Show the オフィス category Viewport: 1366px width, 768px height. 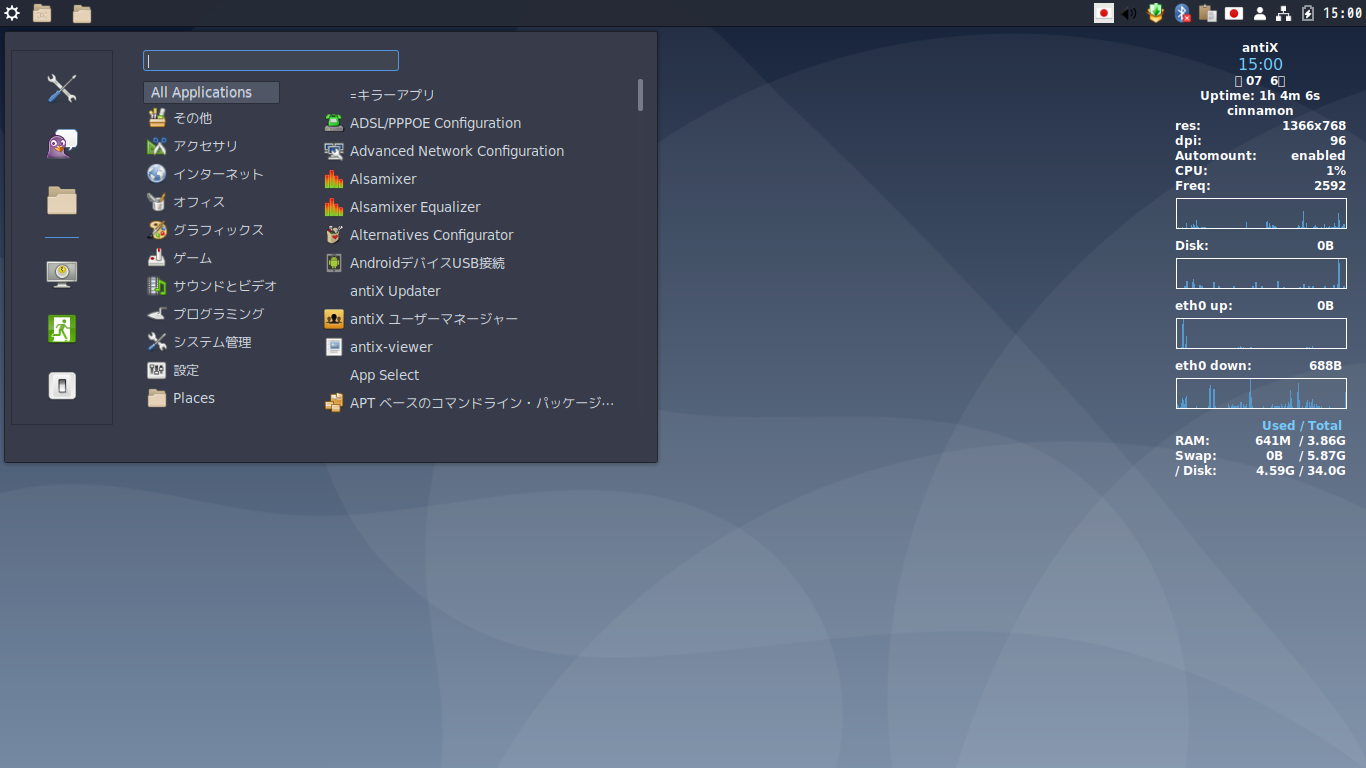coord(211,202)
